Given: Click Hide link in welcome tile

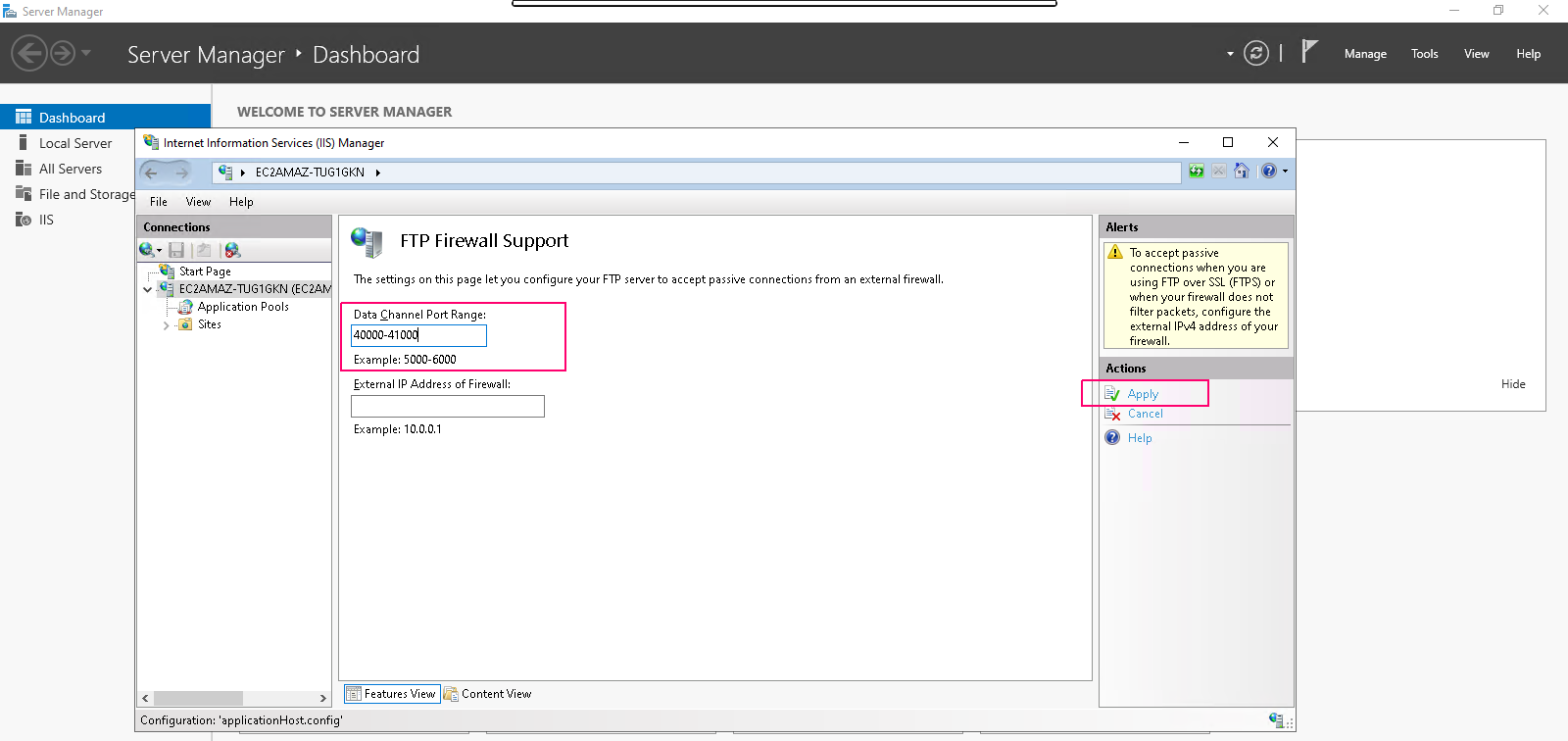Looking at the screenshot, I should tap(1513, 384).
